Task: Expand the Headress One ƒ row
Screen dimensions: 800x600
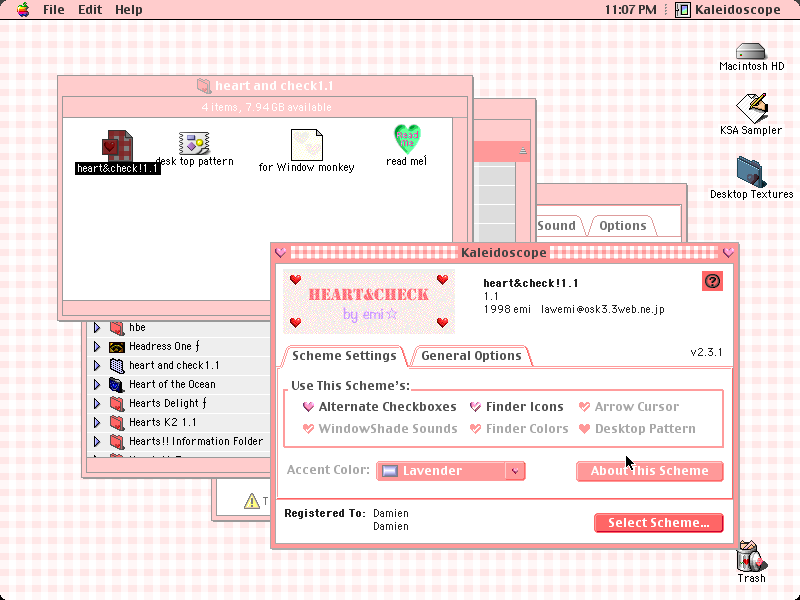Action: 97,347
